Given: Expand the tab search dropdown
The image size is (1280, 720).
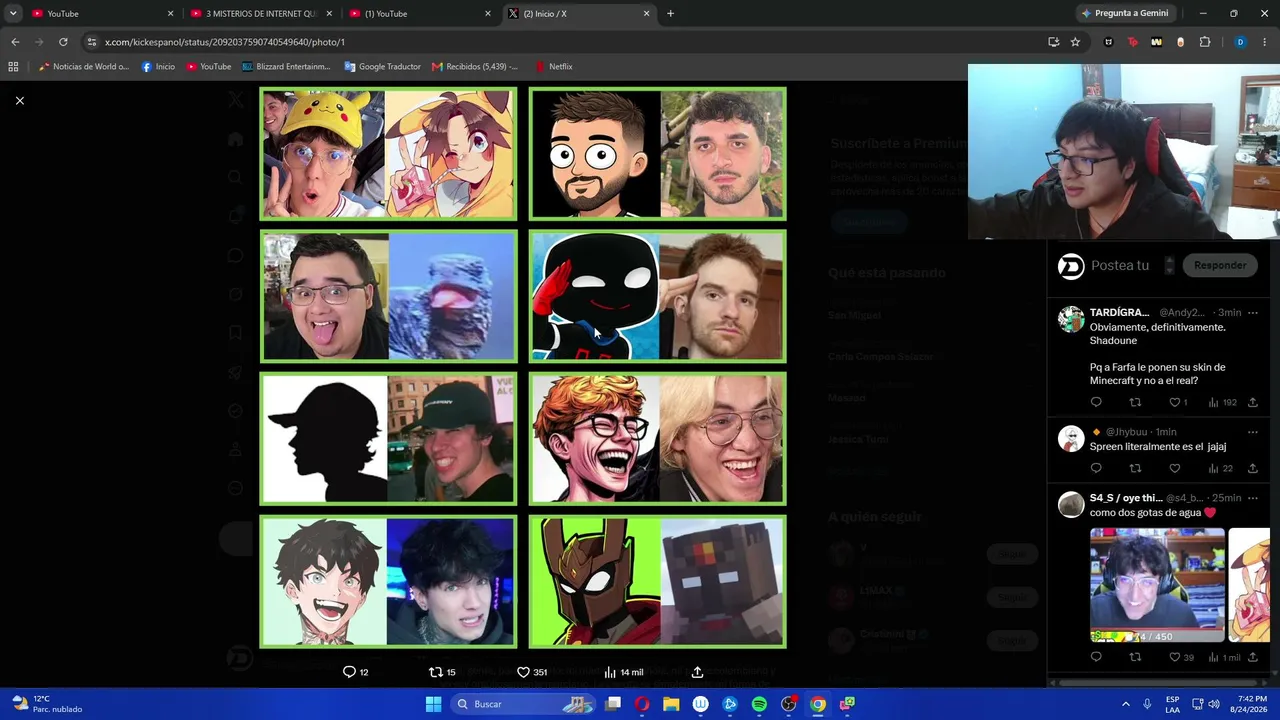Looking at the screenshot, I should pos(12,14).
